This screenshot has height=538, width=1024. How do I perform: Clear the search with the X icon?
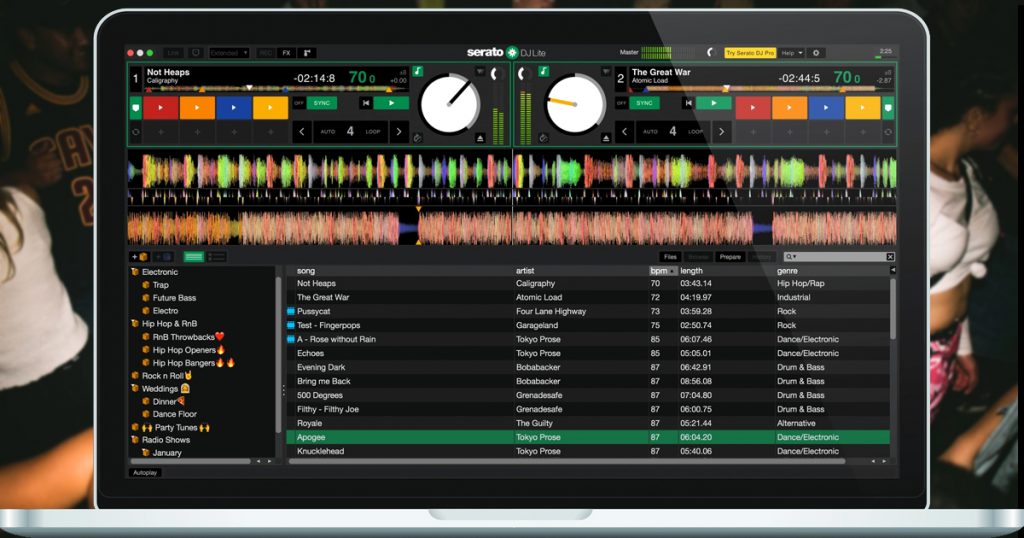coord(889,257)
